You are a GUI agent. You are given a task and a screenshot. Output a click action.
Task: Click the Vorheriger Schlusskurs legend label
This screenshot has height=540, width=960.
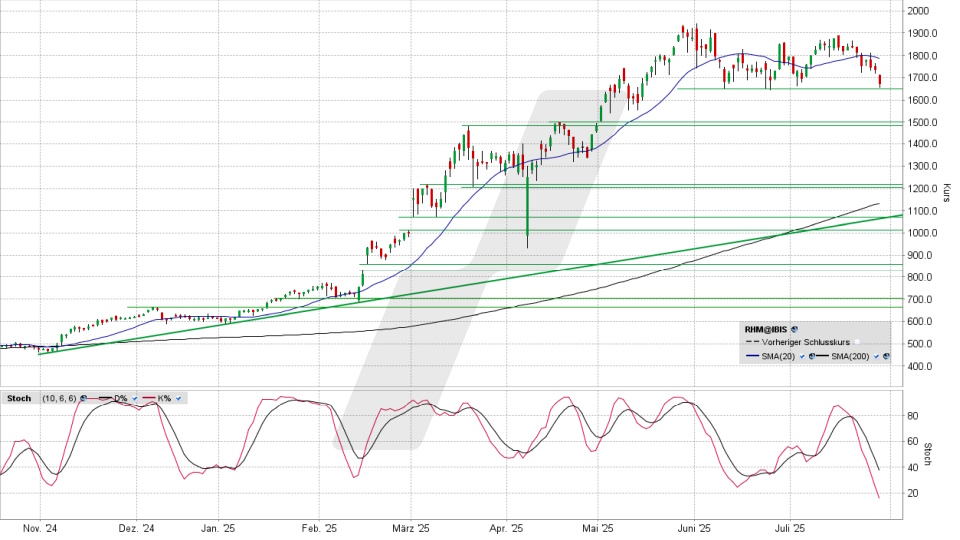click(806, 342)
